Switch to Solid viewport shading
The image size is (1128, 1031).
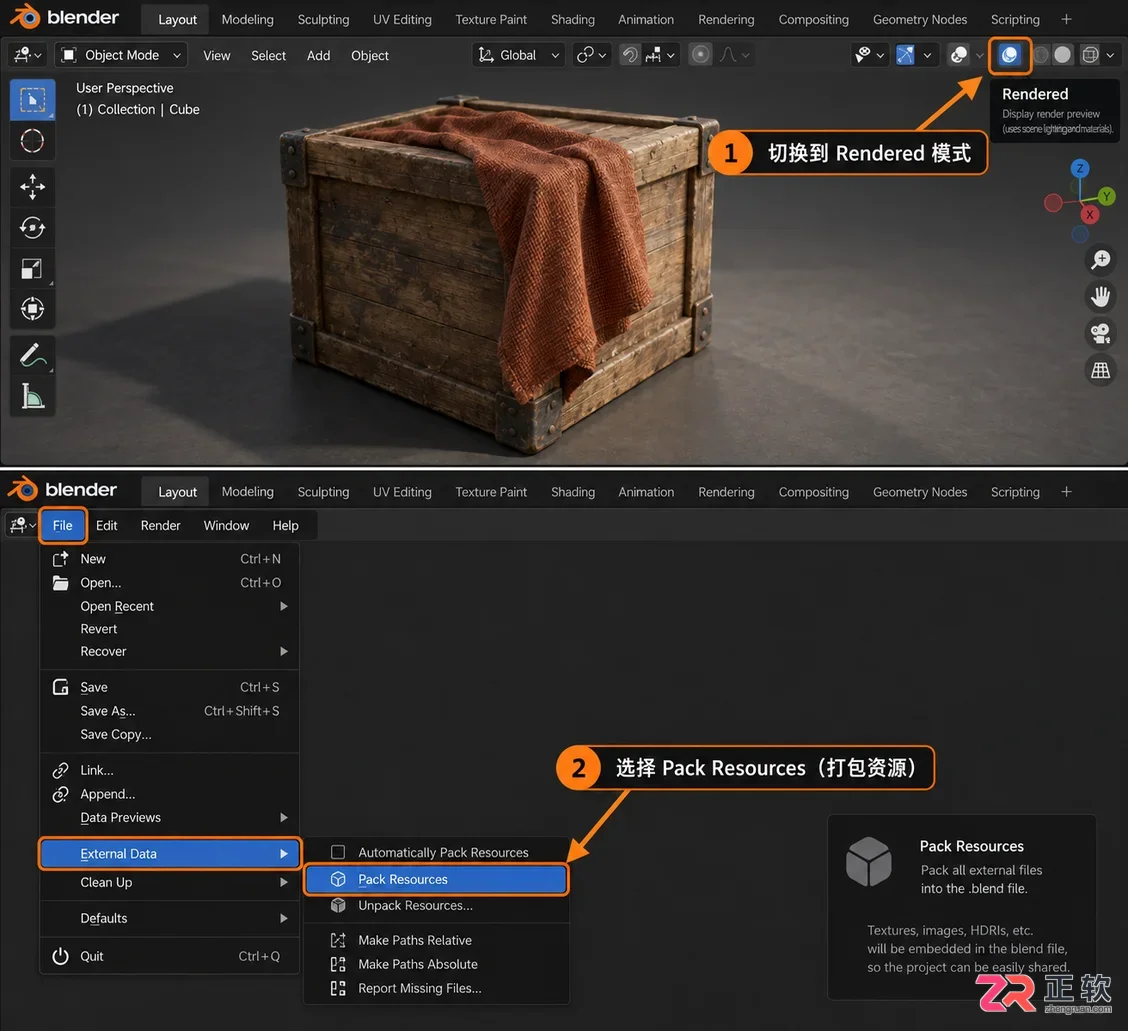1063,55
